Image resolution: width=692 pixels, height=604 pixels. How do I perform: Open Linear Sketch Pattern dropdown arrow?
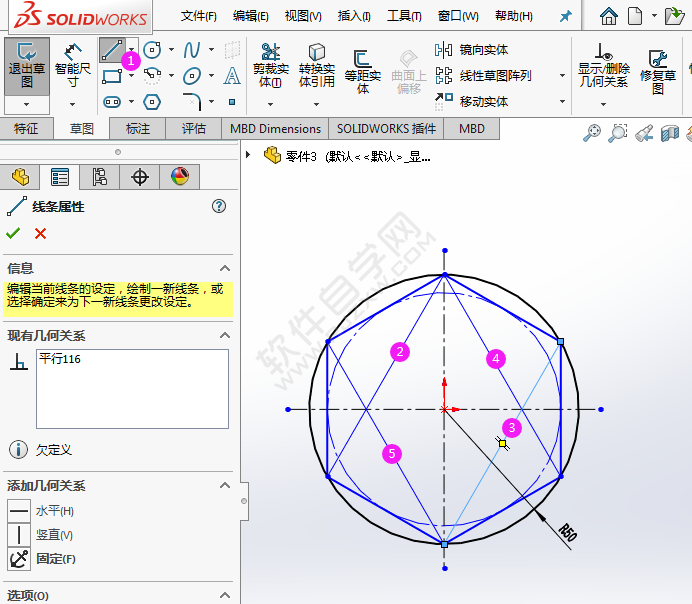(x=562, y=76)
